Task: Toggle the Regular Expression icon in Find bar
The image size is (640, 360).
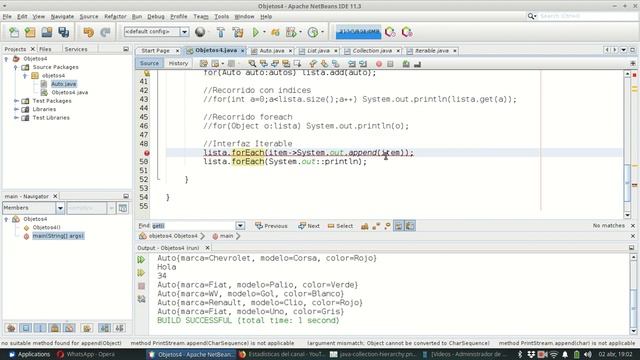Action: [387, 226]
